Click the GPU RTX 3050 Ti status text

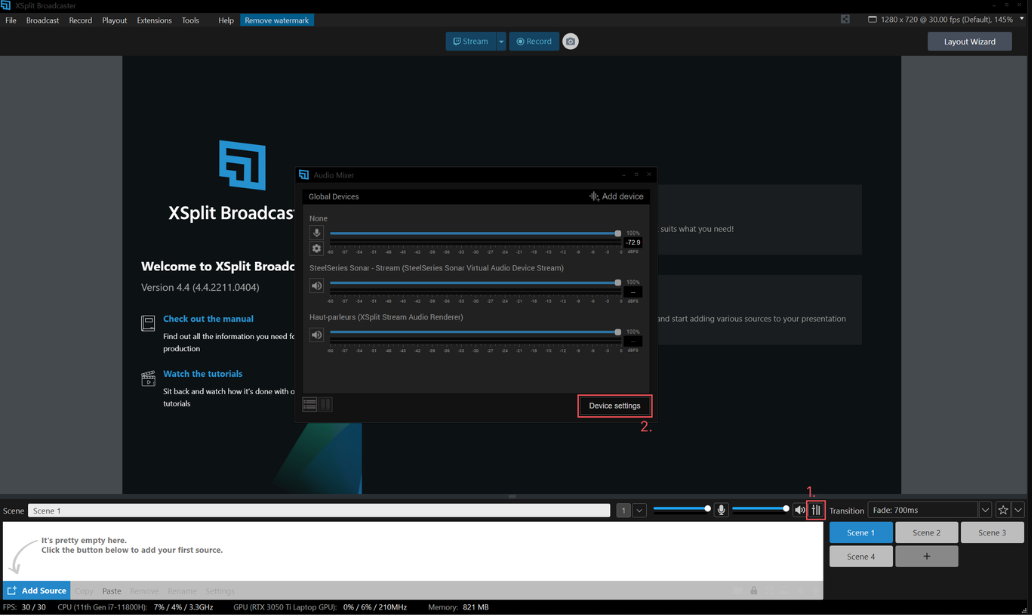[320, 607]
